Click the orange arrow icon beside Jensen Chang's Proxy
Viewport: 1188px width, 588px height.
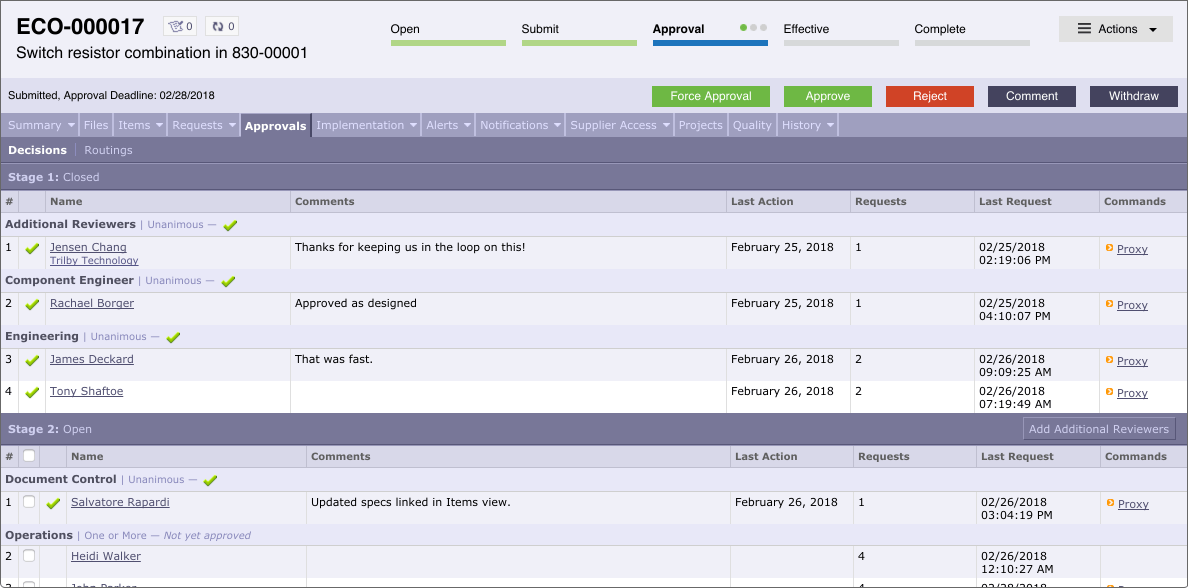pos(1109,248)
